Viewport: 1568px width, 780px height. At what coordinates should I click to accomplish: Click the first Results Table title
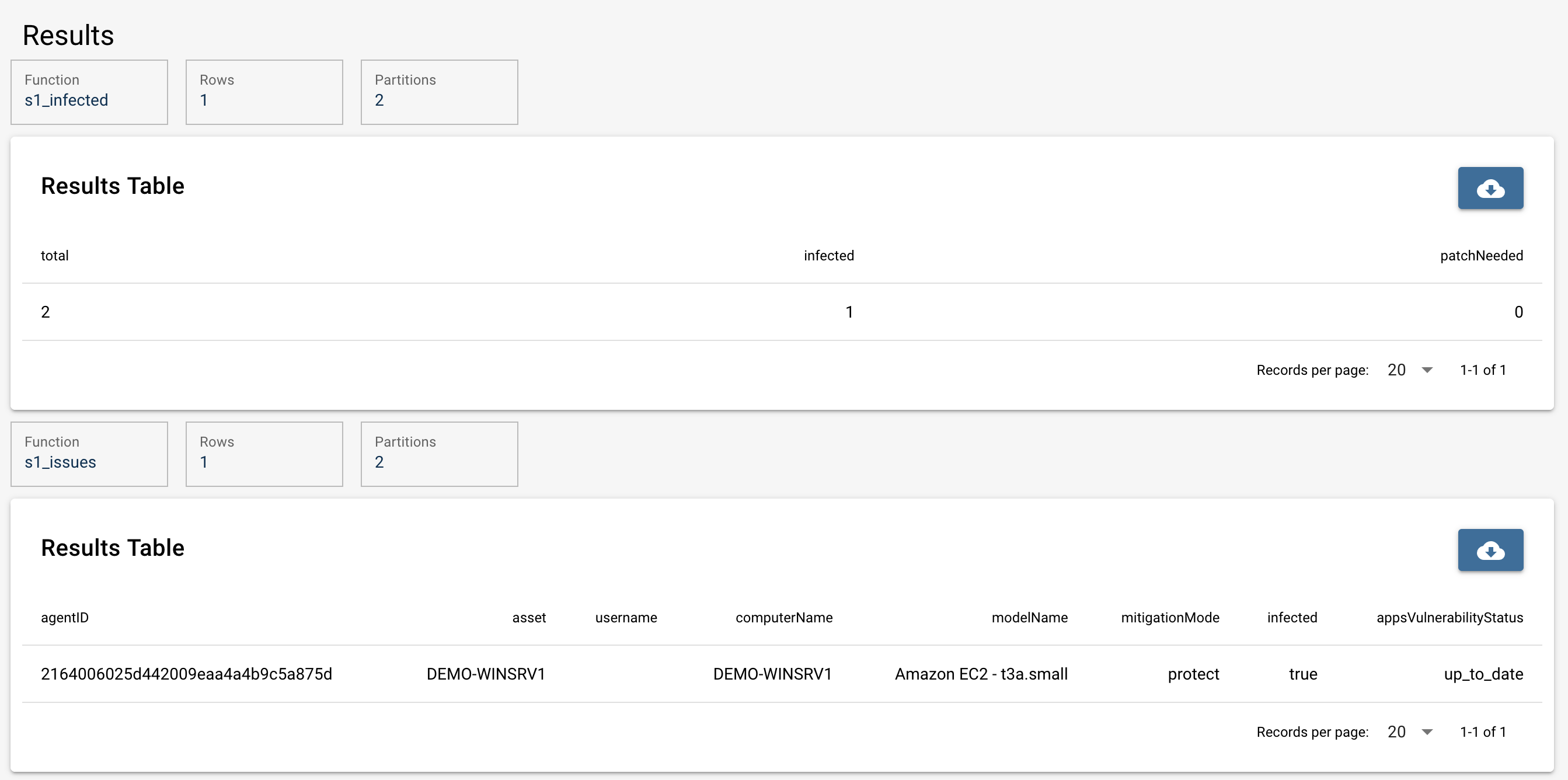pyautogui.click(x=113, y=186)
